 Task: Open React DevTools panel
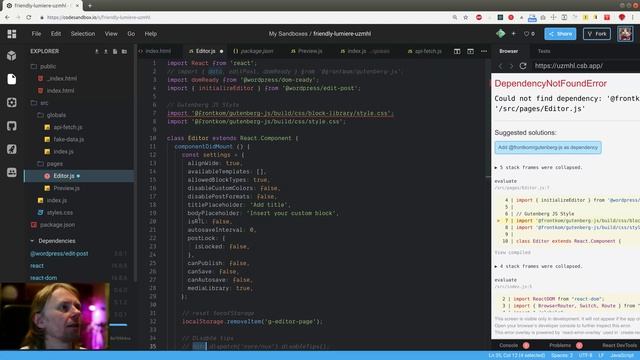[x=619, y=345]
